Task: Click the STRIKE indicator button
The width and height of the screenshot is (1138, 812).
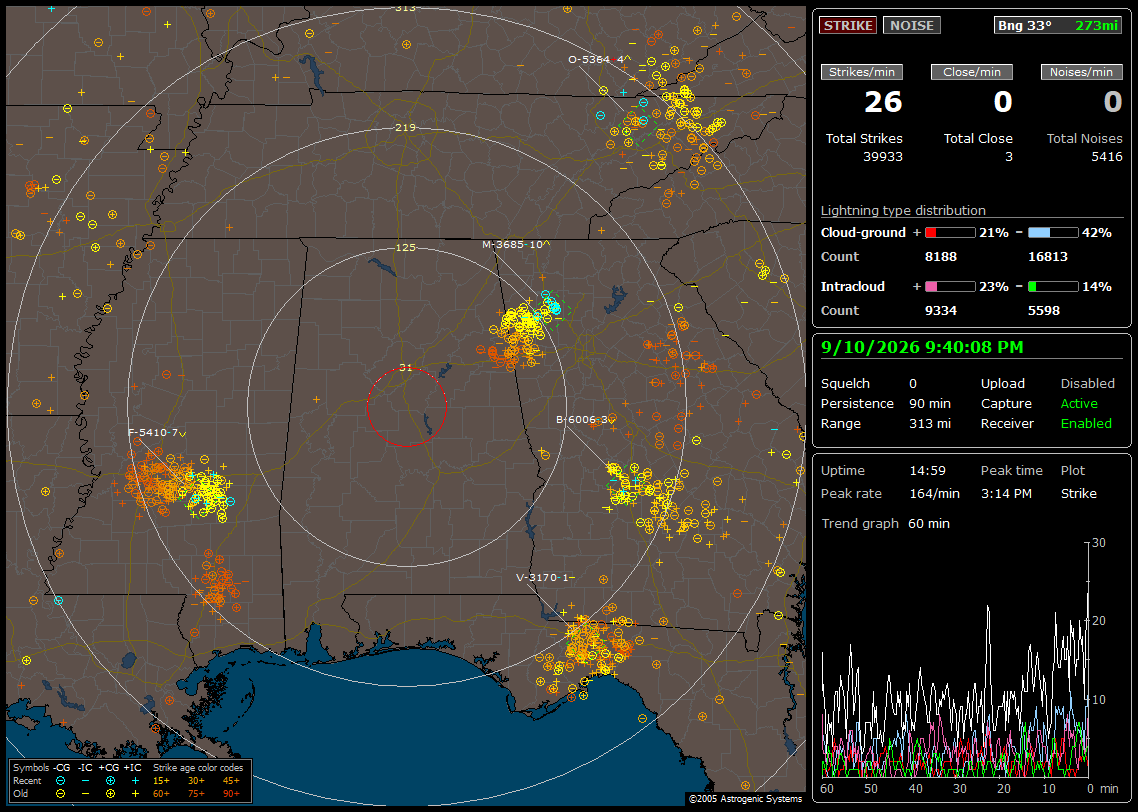Action: point(848,25)
